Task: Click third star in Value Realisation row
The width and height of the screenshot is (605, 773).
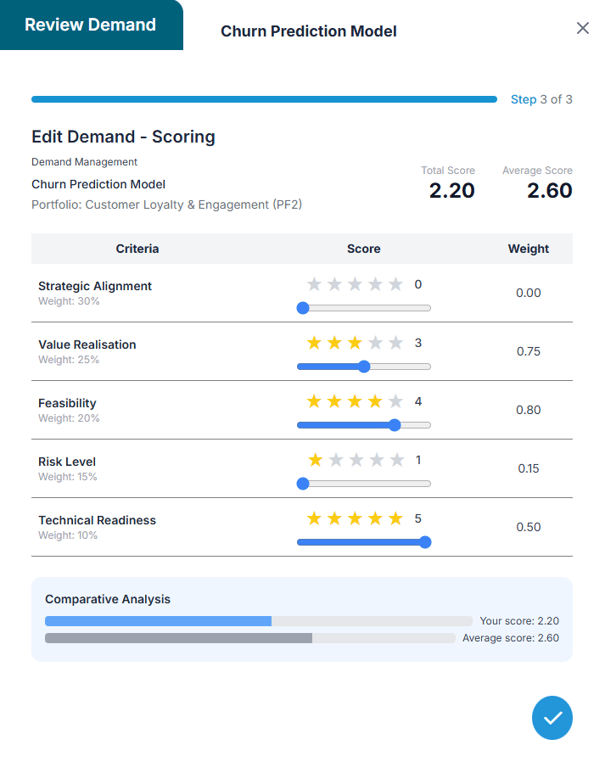Action: click(x=356, y=343)
